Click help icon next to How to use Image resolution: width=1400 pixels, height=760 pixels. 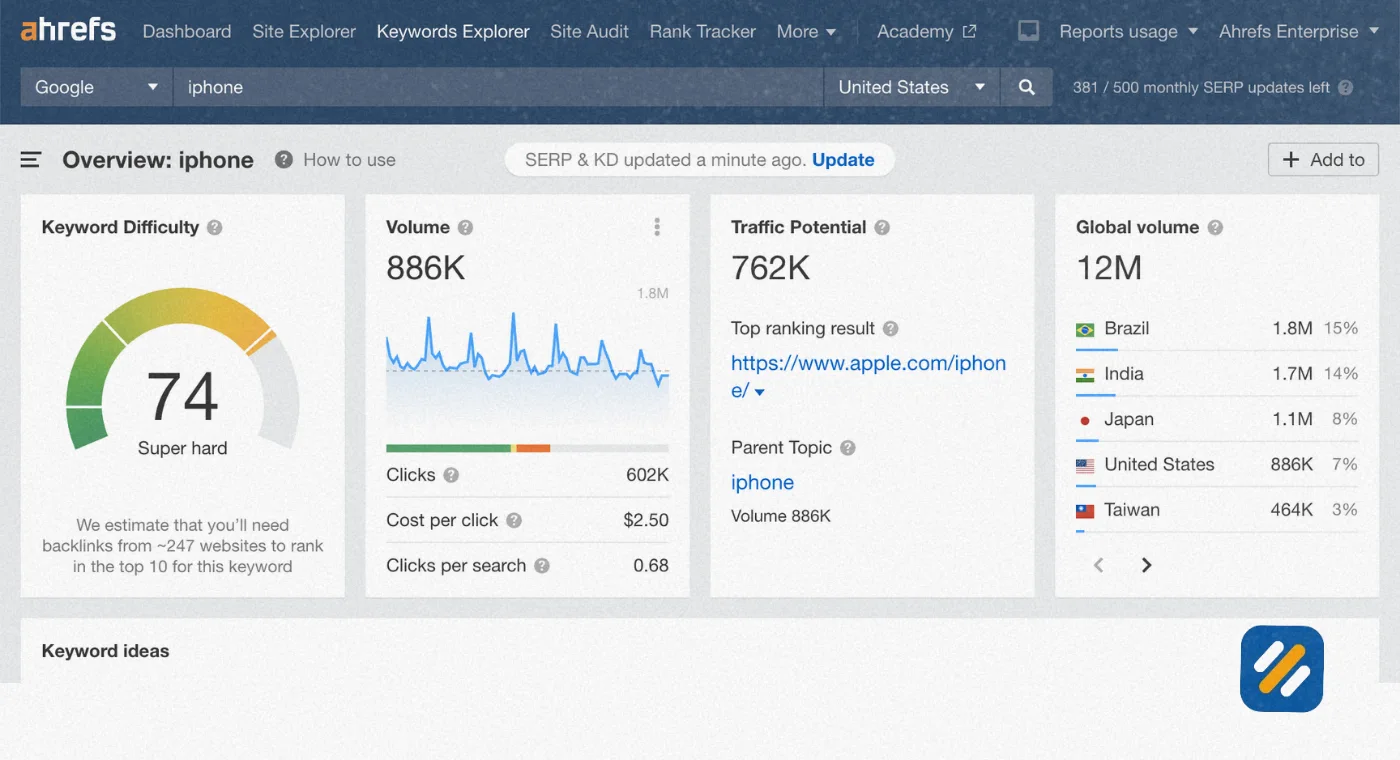284,159
